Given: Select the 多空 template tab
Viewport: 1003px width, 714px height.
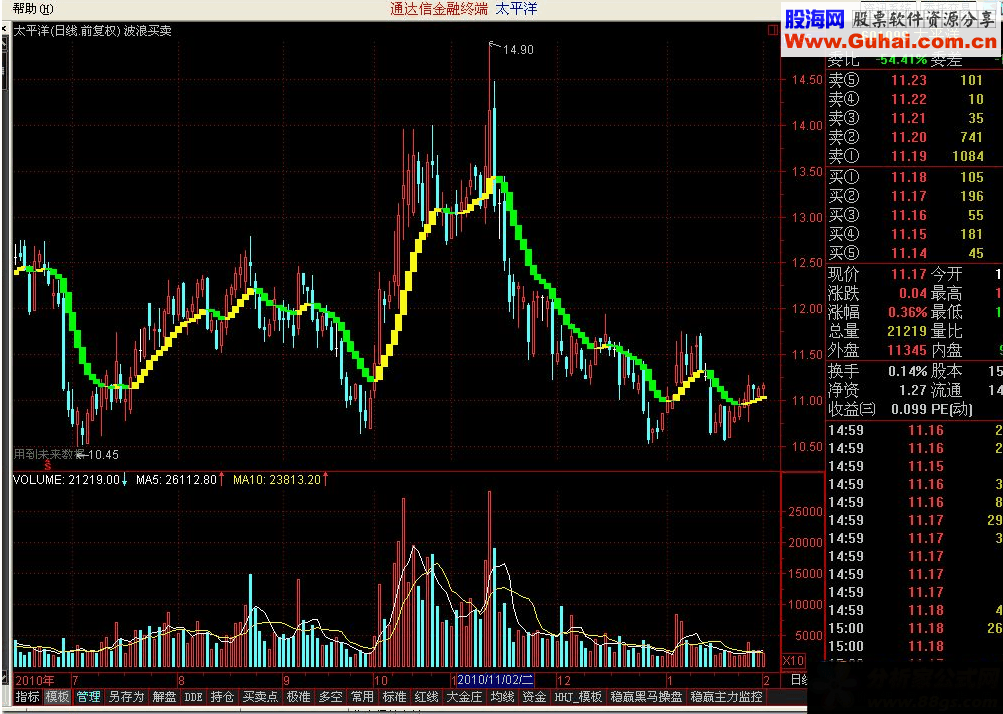Looking at the screenshot, I should [x=331, y=697].
